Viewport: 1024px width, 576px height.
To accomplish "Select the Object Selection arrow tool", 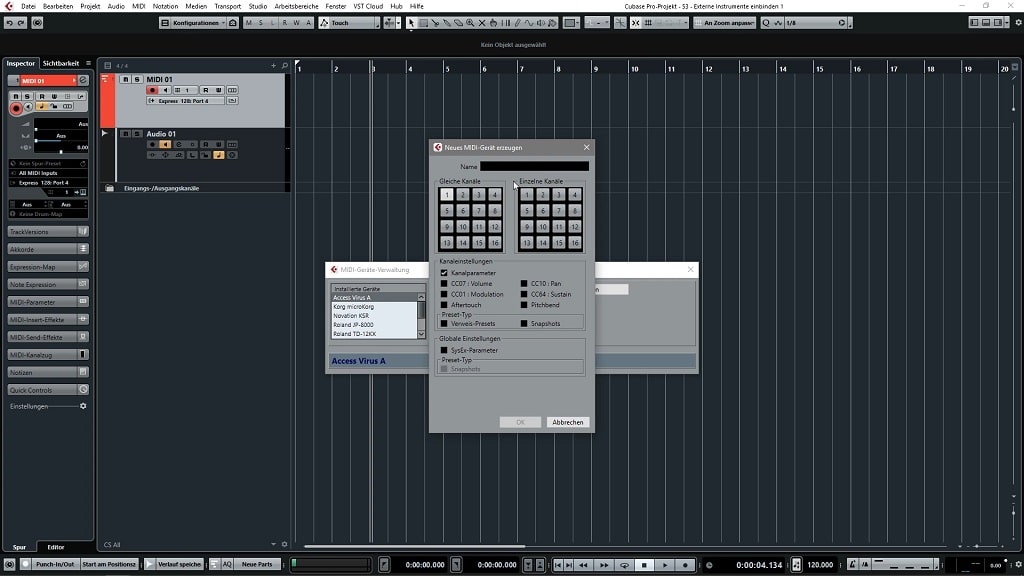I will pos(411,23).
